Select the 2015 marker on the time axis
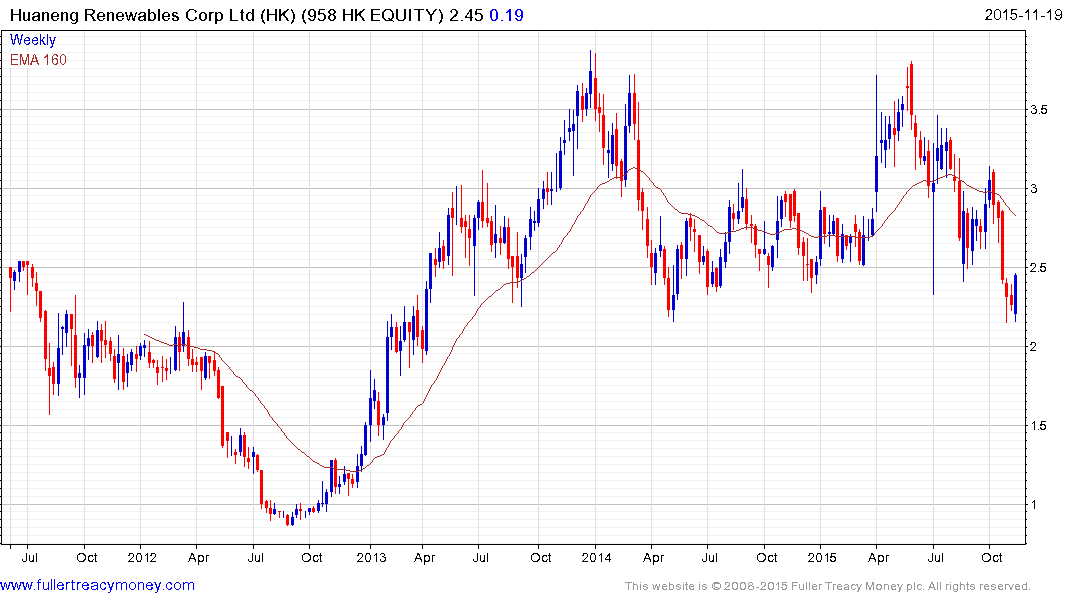The width and height of the screenshot is (1075, 600). tap(822, 556)
